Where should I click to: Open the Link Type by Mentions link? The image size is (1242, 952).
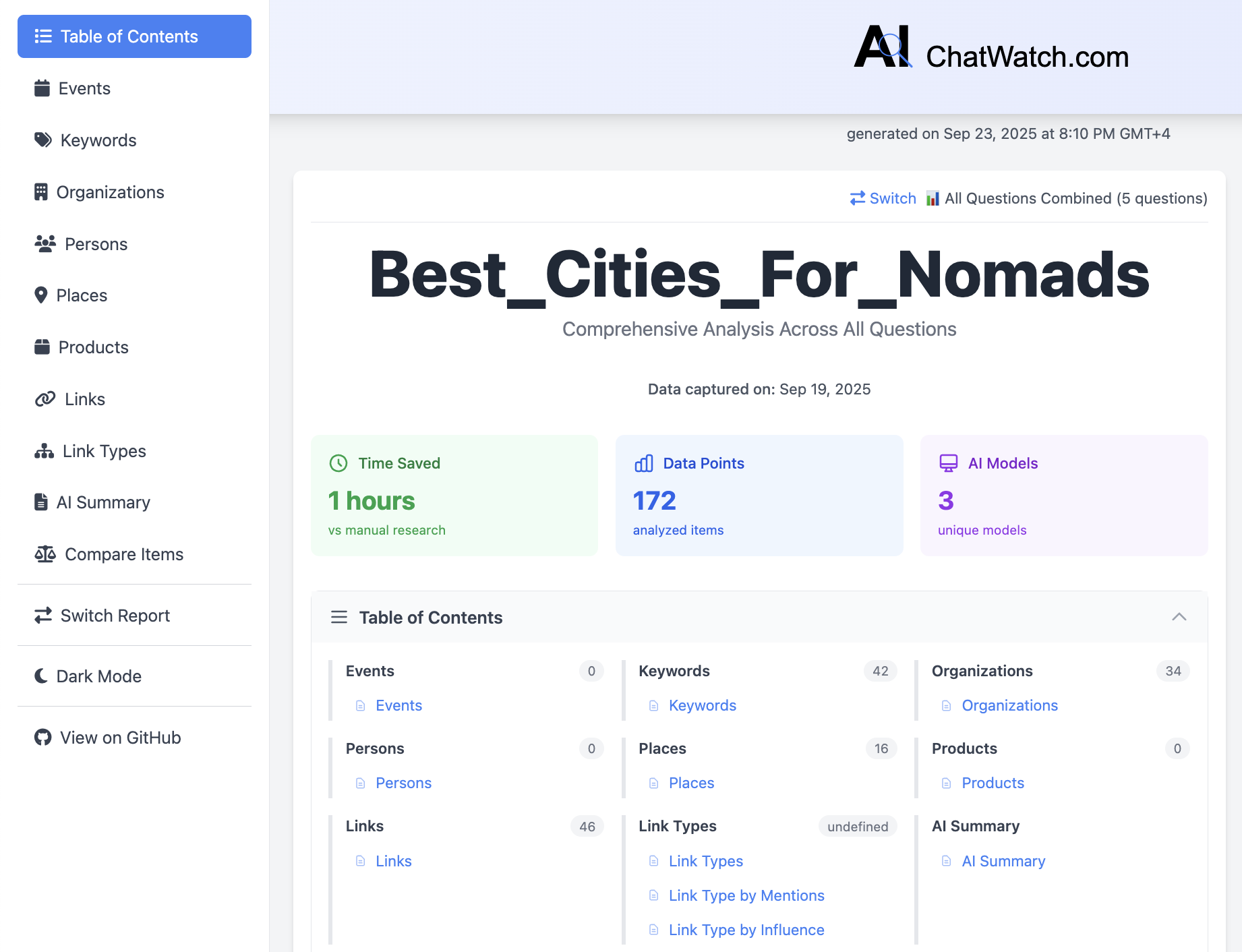pyautogui.click(x=746, y=895)
